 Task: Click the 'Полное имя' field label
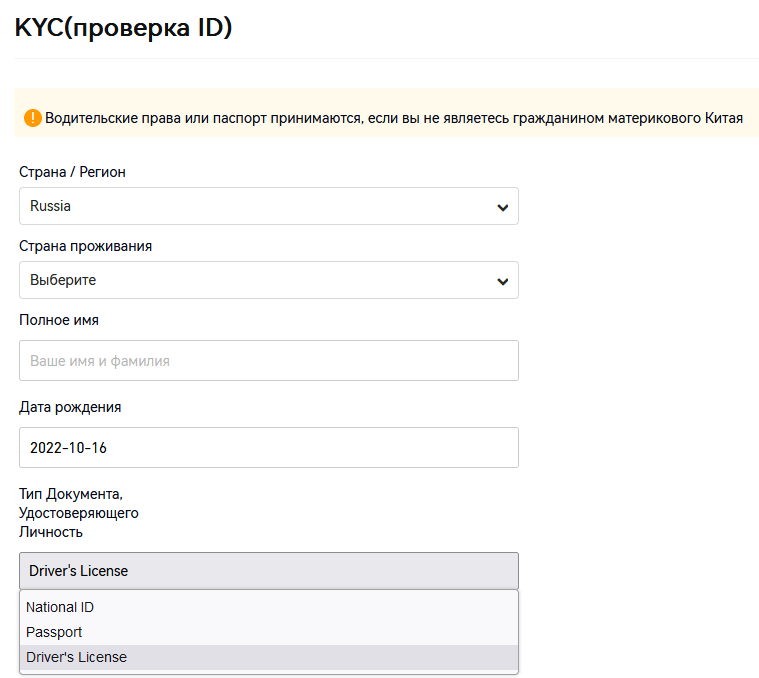(58, 320)
